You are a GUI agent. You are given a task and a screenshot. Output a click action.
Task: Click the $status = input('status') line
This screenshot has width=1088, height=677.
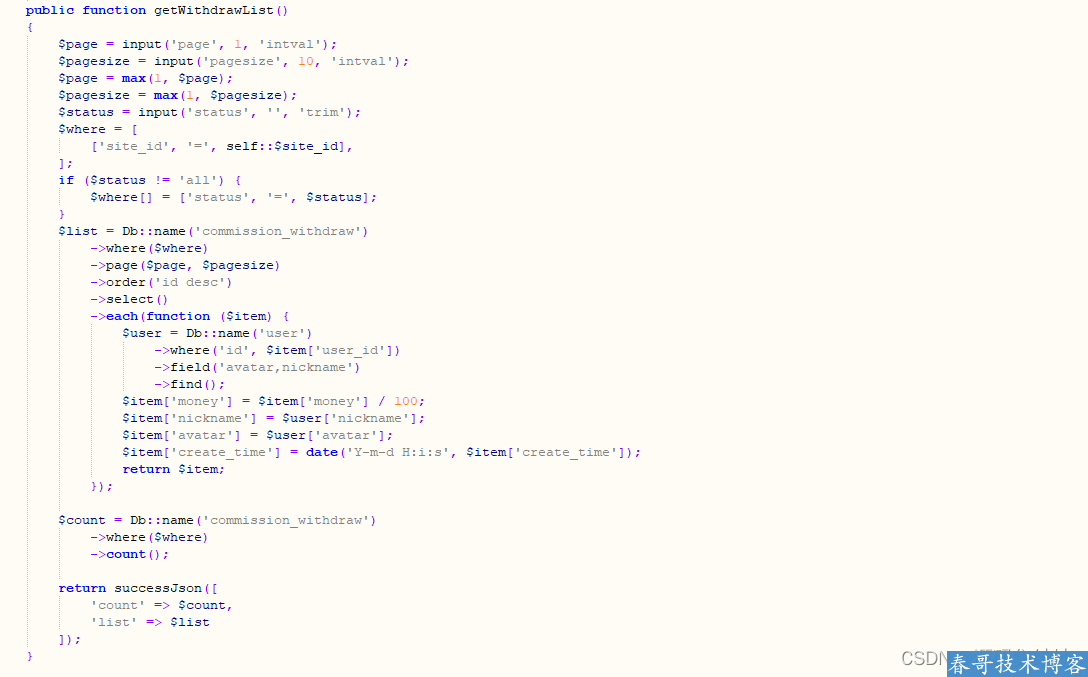pos(210,112)
